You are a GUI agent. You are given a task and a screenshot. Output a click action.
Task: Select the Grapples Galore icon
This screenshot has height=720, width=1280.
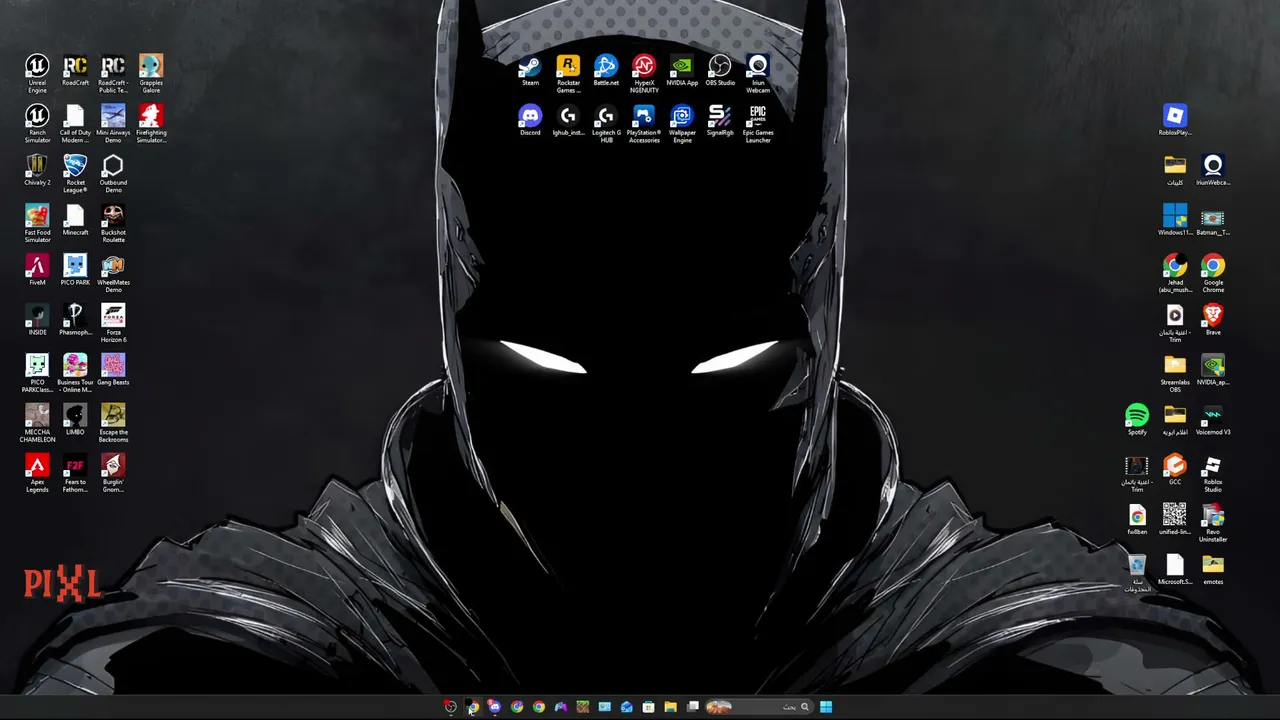[151, 74]
